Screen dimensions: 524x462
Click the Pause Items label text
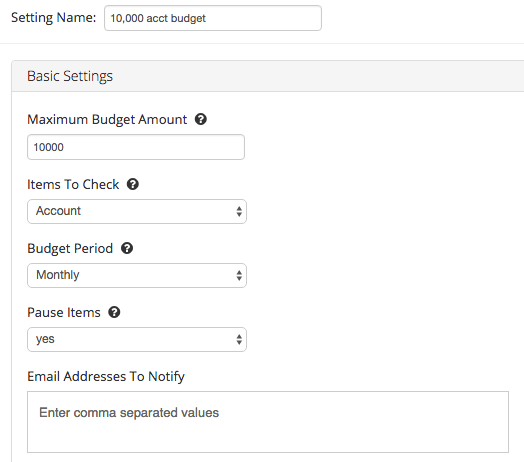point(64,313)
